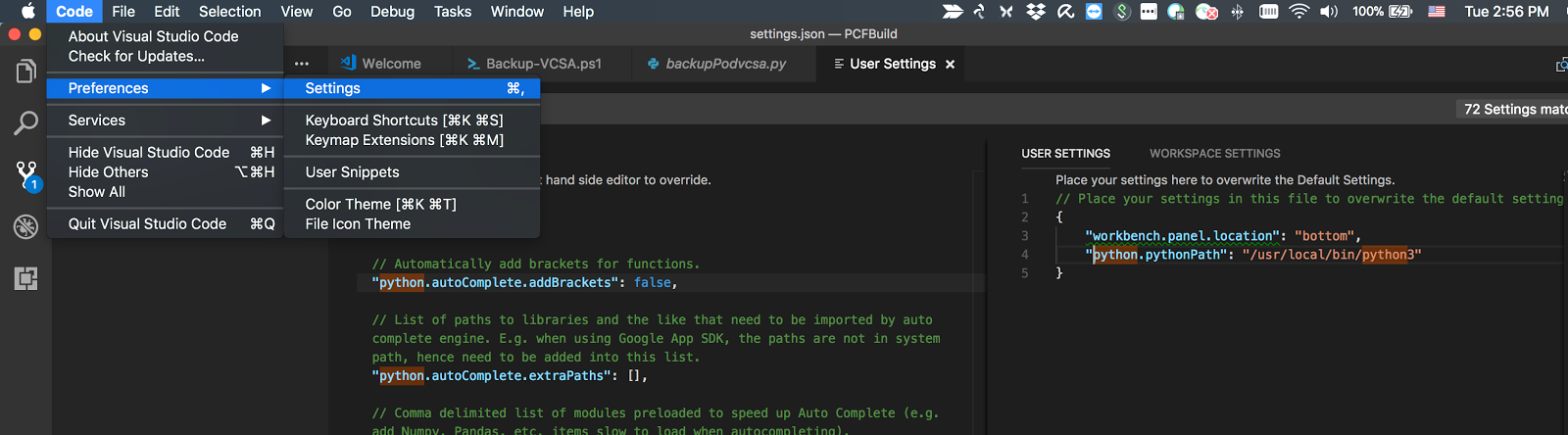Select Show All menu entry
The height and width of the screenshot is (435, 1568).
[165, 192]
